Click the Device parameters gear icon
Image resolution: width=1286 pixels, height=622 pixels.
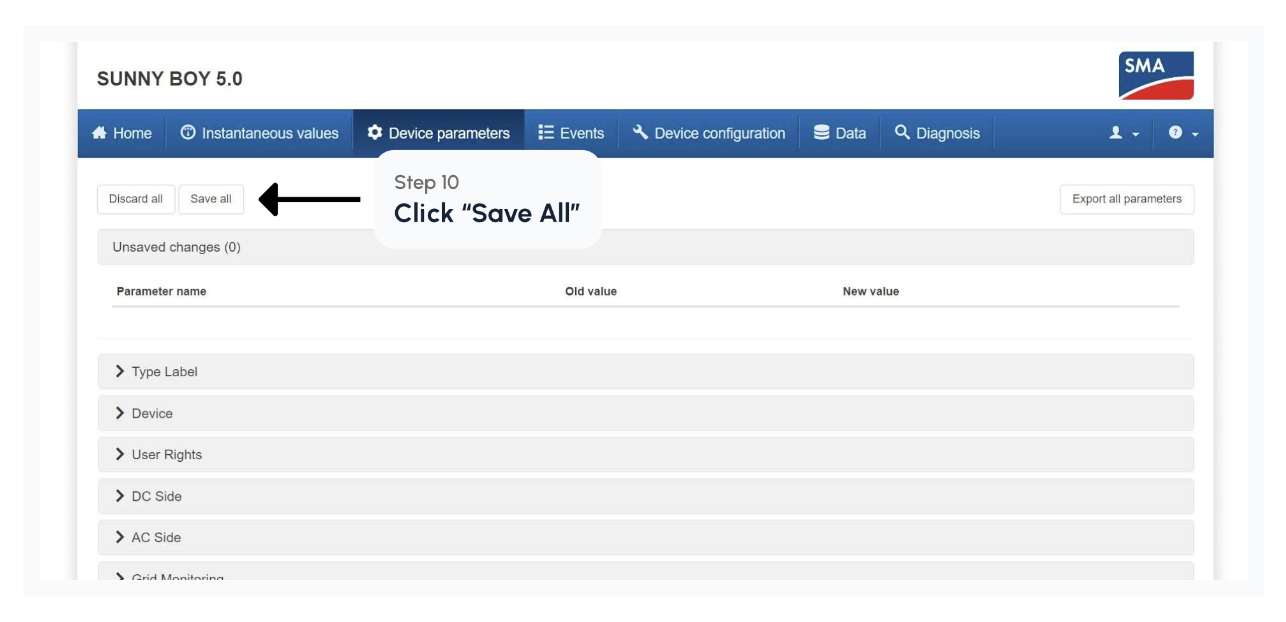click(375, 133)
